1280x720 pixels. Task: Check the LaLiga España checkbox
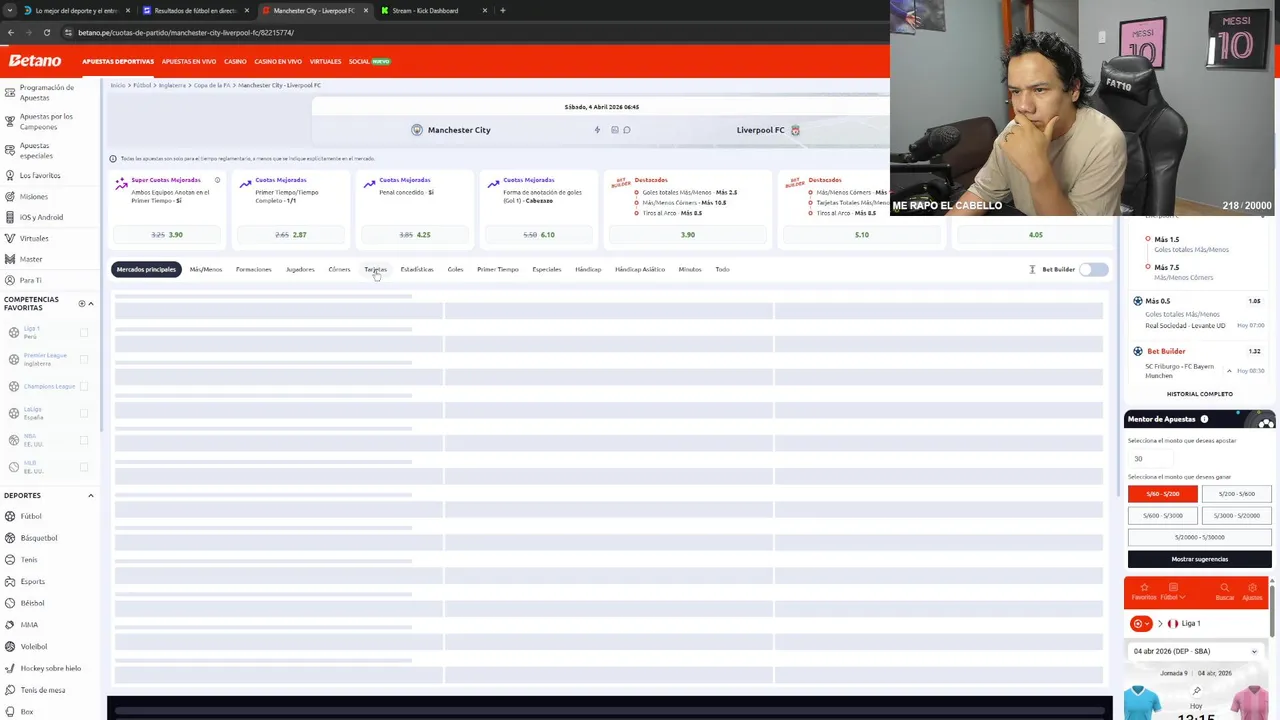click(84, 413)
